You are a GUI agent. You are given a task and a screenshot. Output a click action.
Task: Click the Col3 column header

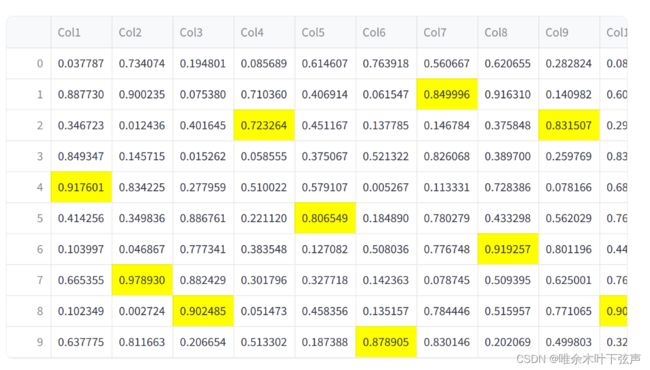(203, 32)
